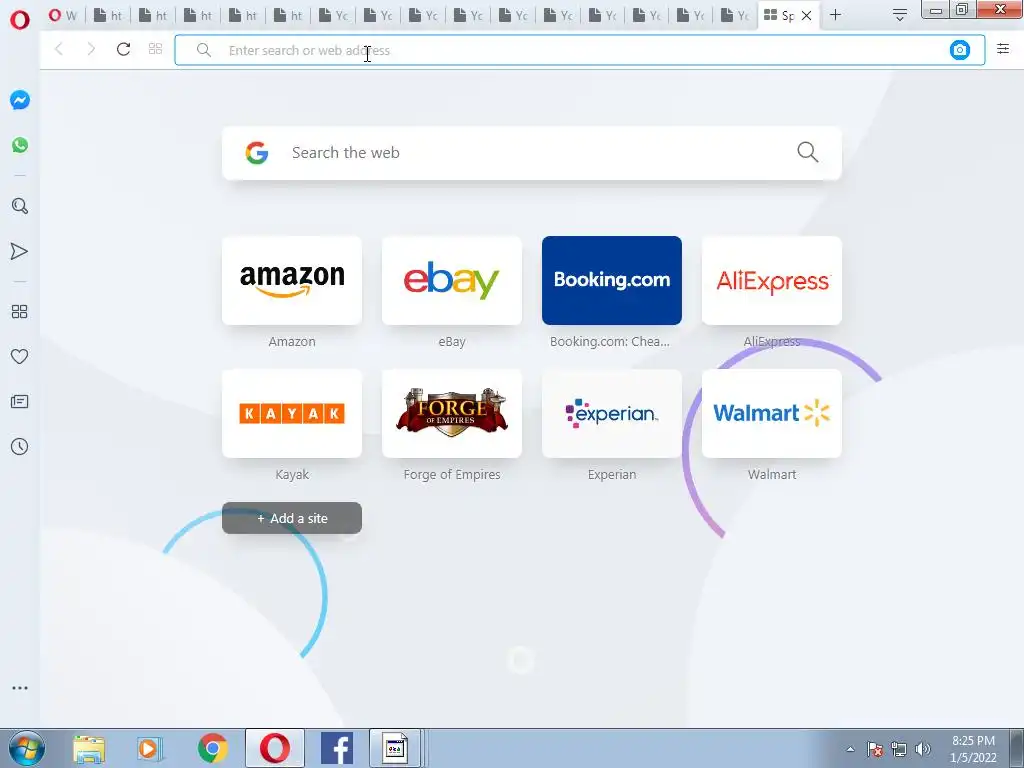Open the AliExpress speed dial tile

(x=772, y=280)
